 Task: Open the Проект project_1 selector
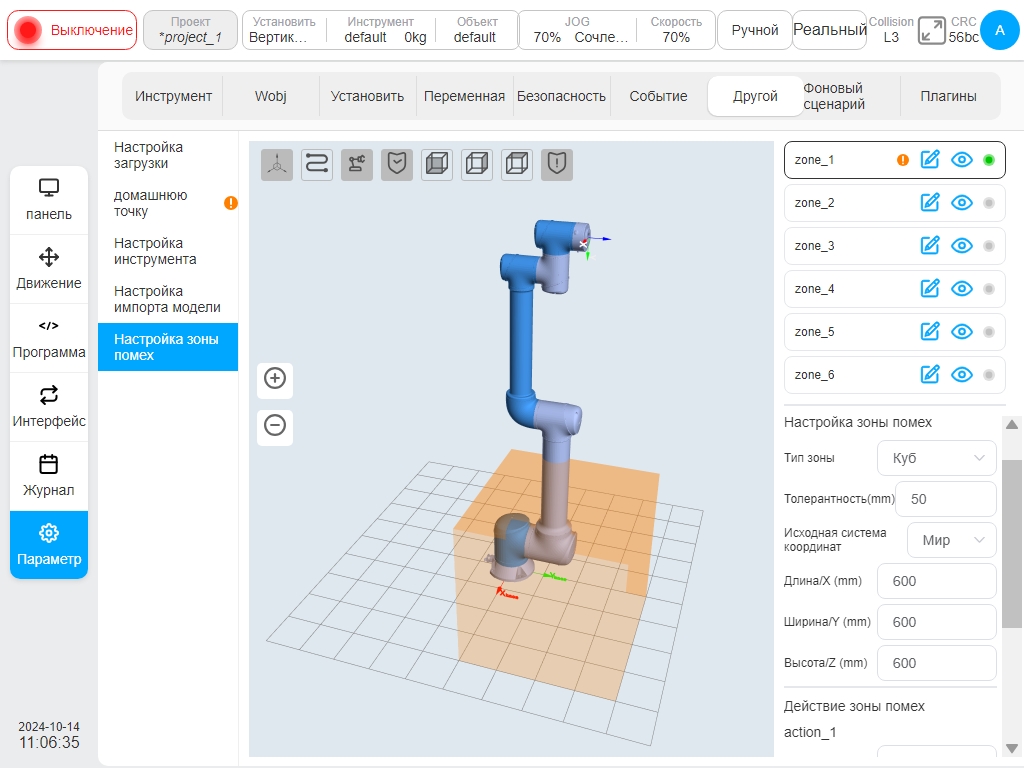[x=190, y=30]
